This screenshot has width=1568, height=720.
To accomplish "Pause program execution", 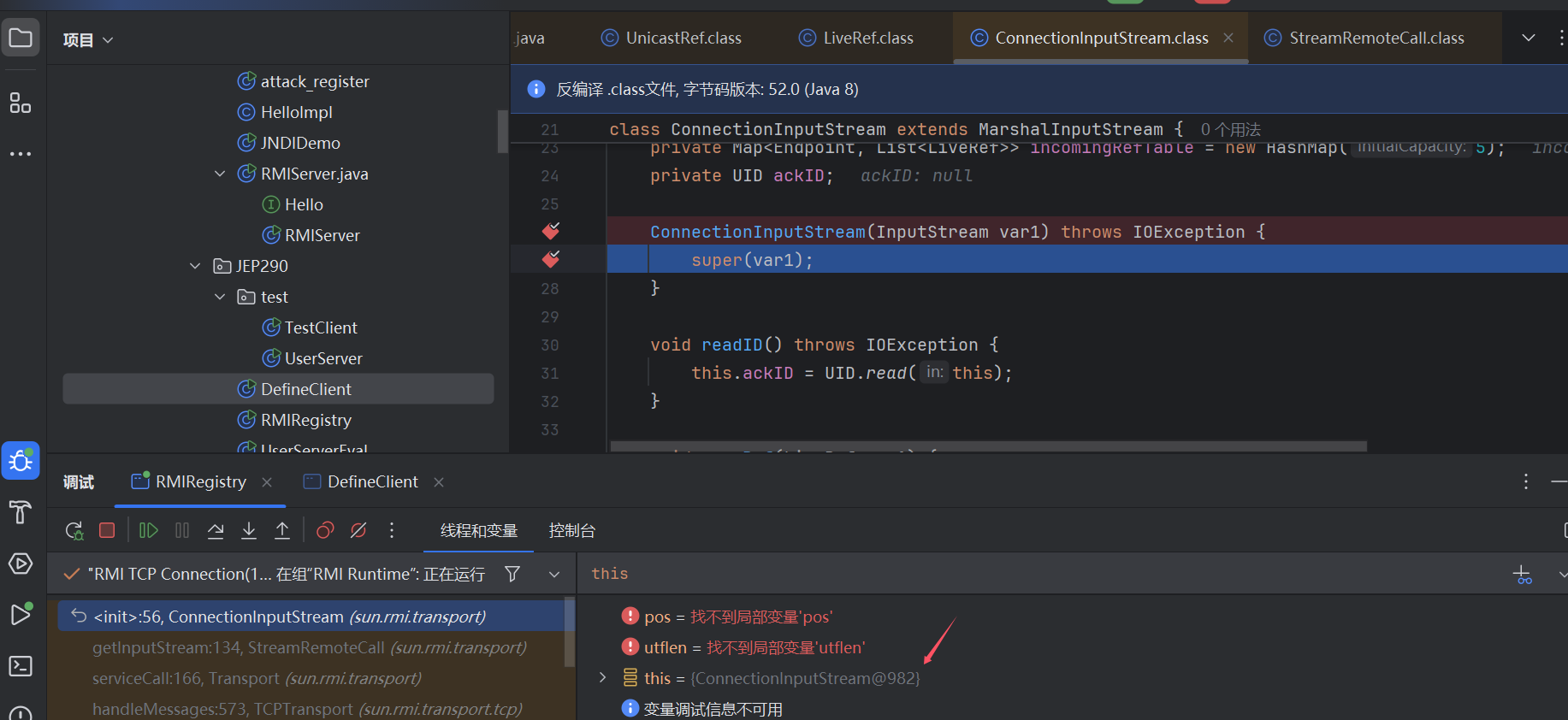I will pos(182,530).
